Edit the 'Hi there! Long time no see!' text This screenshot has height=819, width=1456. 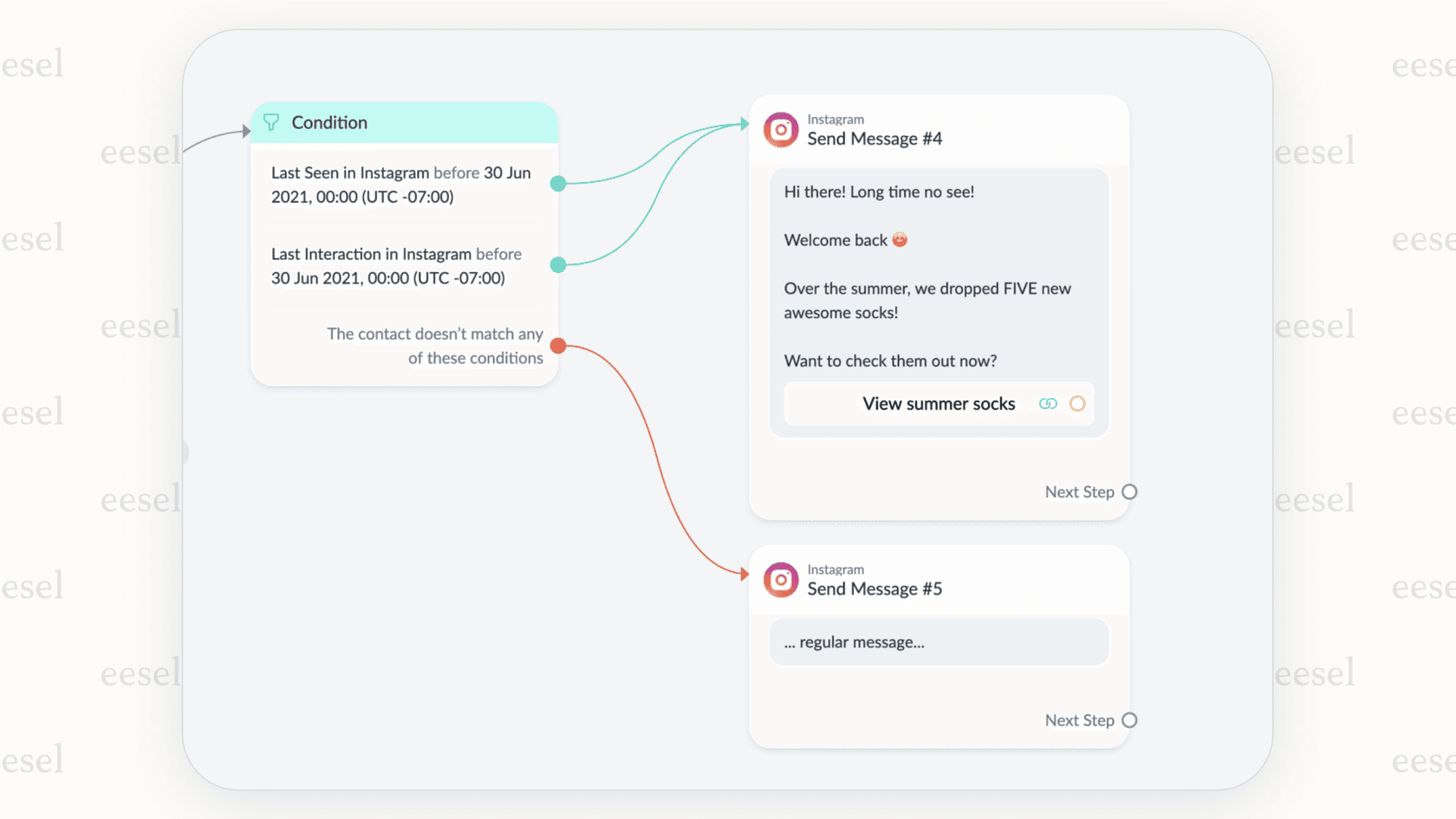879,192
